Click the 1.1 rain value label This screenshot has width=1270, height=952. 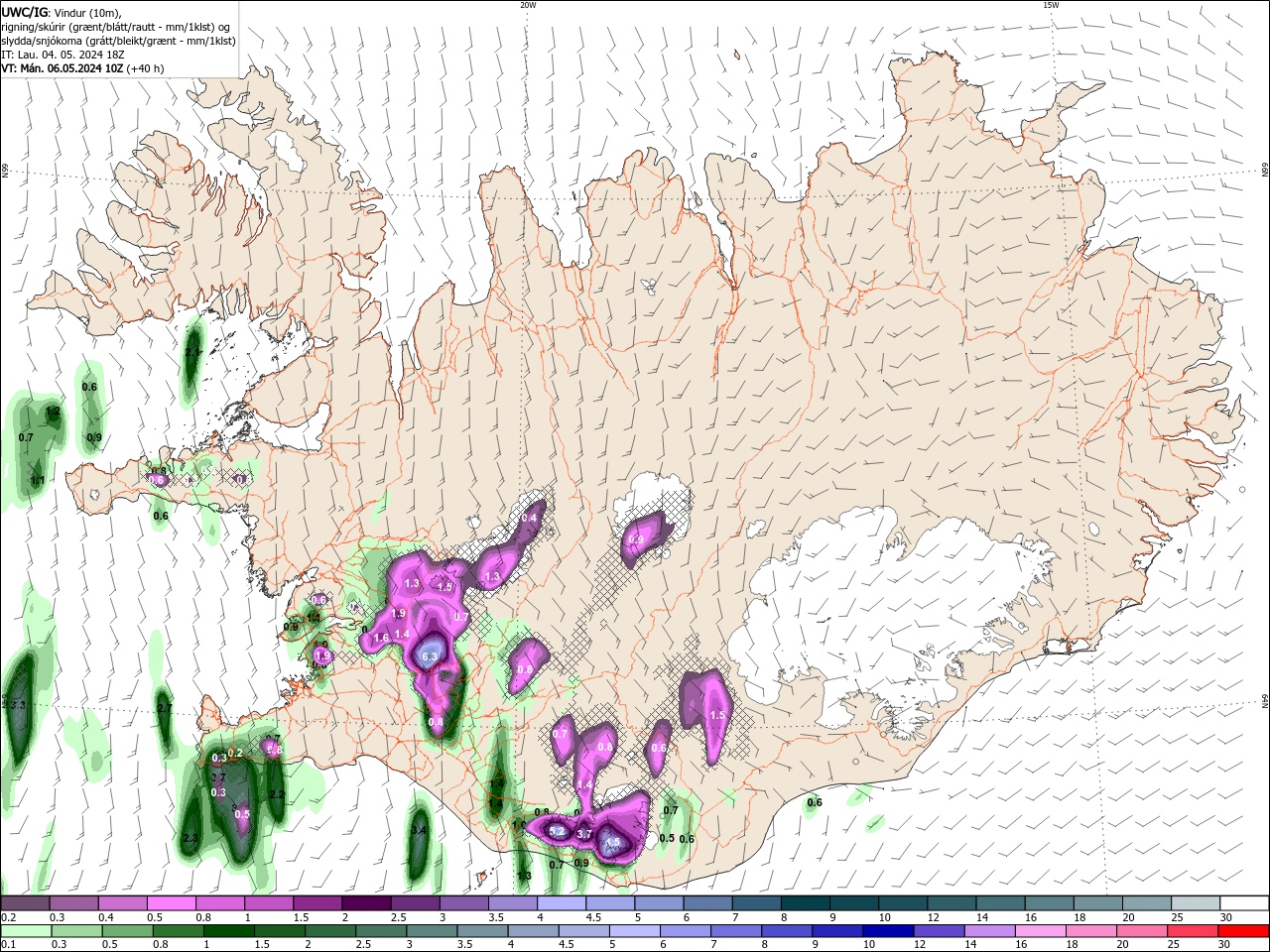click(x=38, y=481)
